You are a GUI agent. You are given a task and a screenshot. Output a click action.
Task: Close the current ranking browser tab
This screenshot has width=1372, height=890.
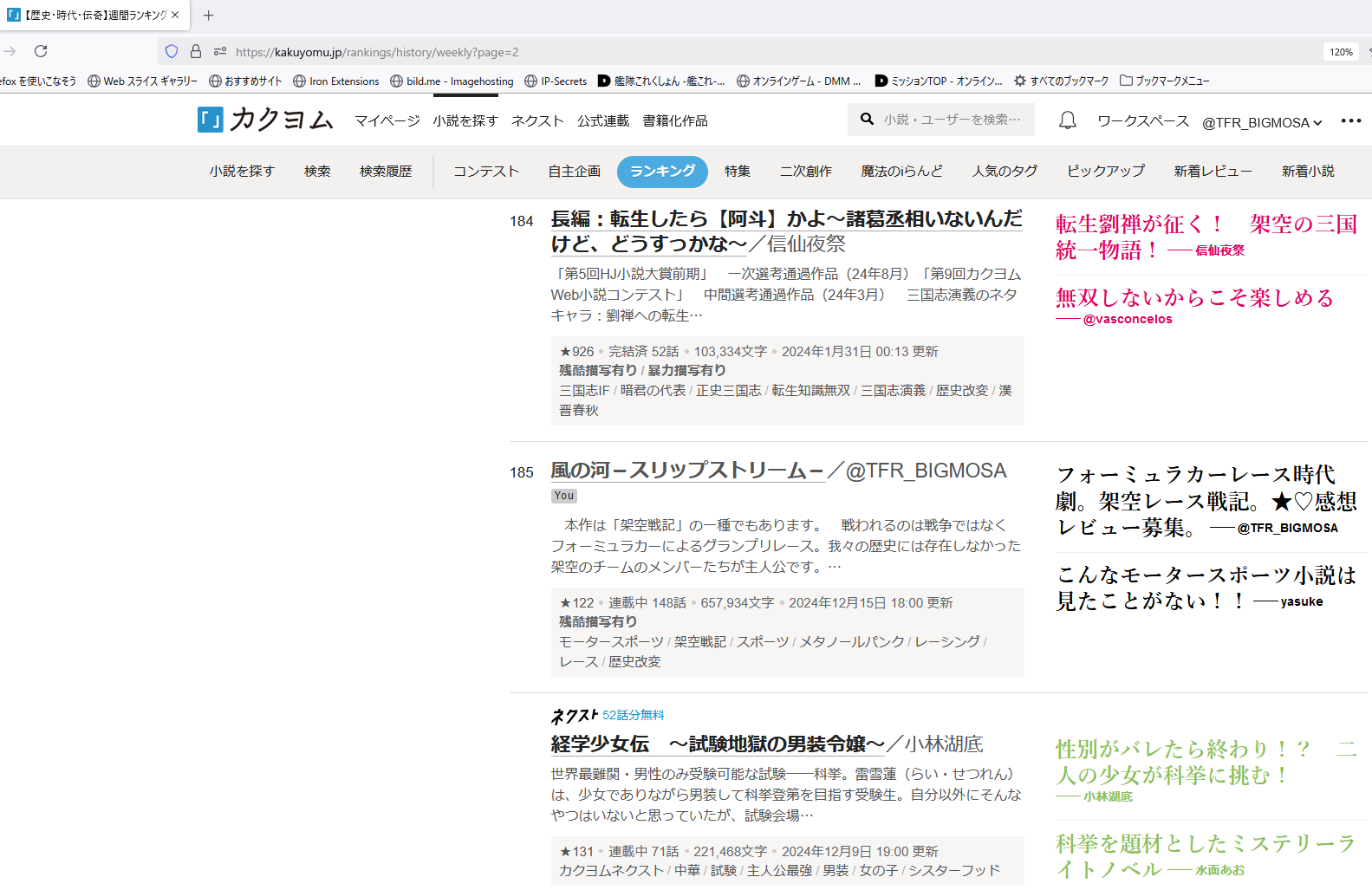[175, 15]
